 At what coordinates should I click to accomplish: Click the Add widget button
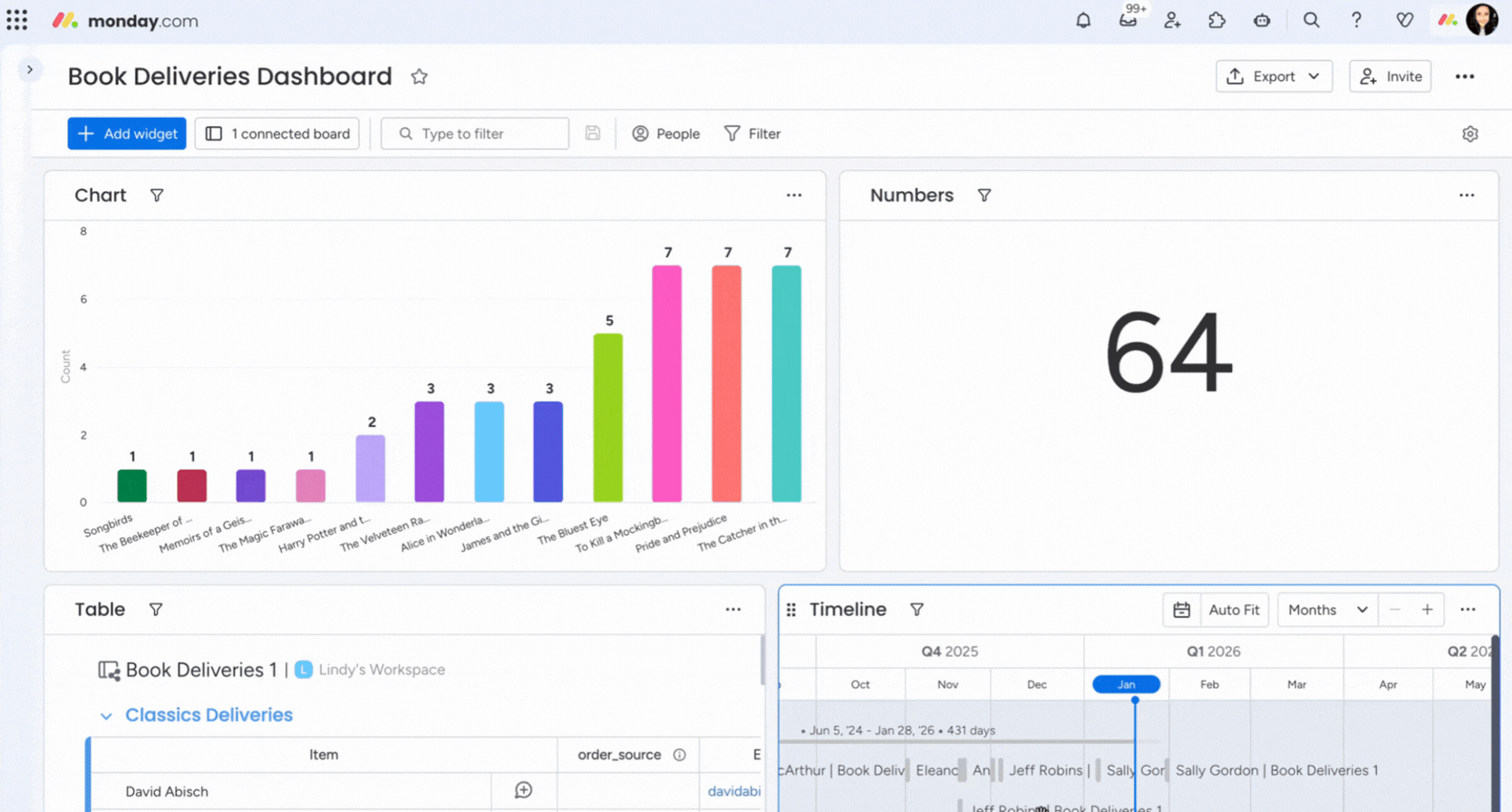coord(127,134)
